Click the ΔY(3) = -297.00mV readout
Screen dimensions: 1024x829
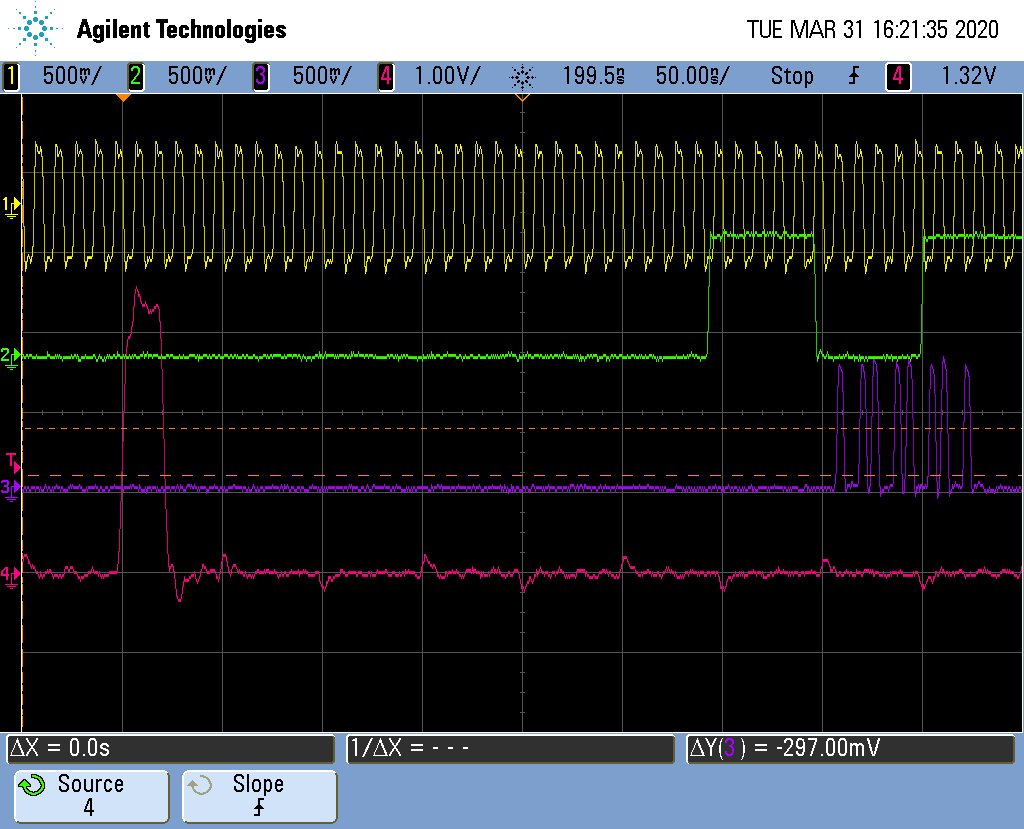(x=850, y=748)
